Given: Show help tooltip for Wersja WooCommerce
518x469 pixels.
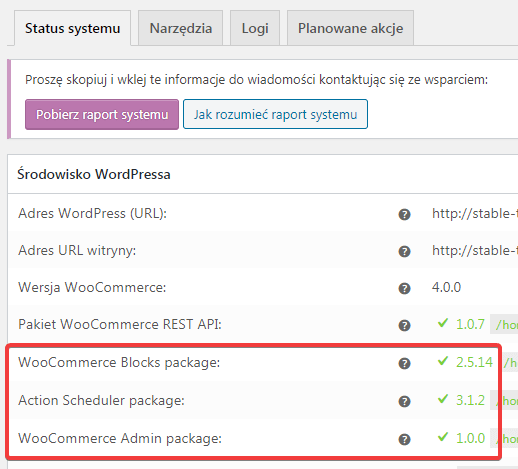Looking at the screenshot, I should [404, 288].
